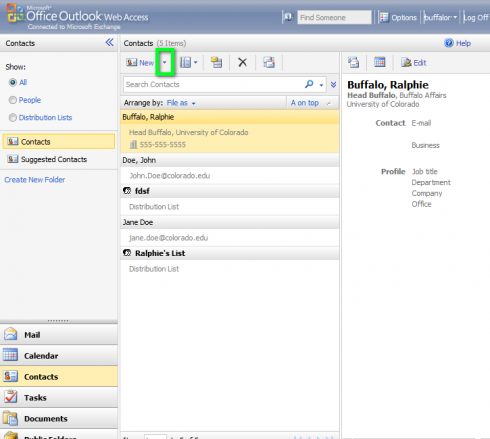The image size is (490, 439).
Task: Open the Arrange by File as dropdown
Action: point(181,103)
